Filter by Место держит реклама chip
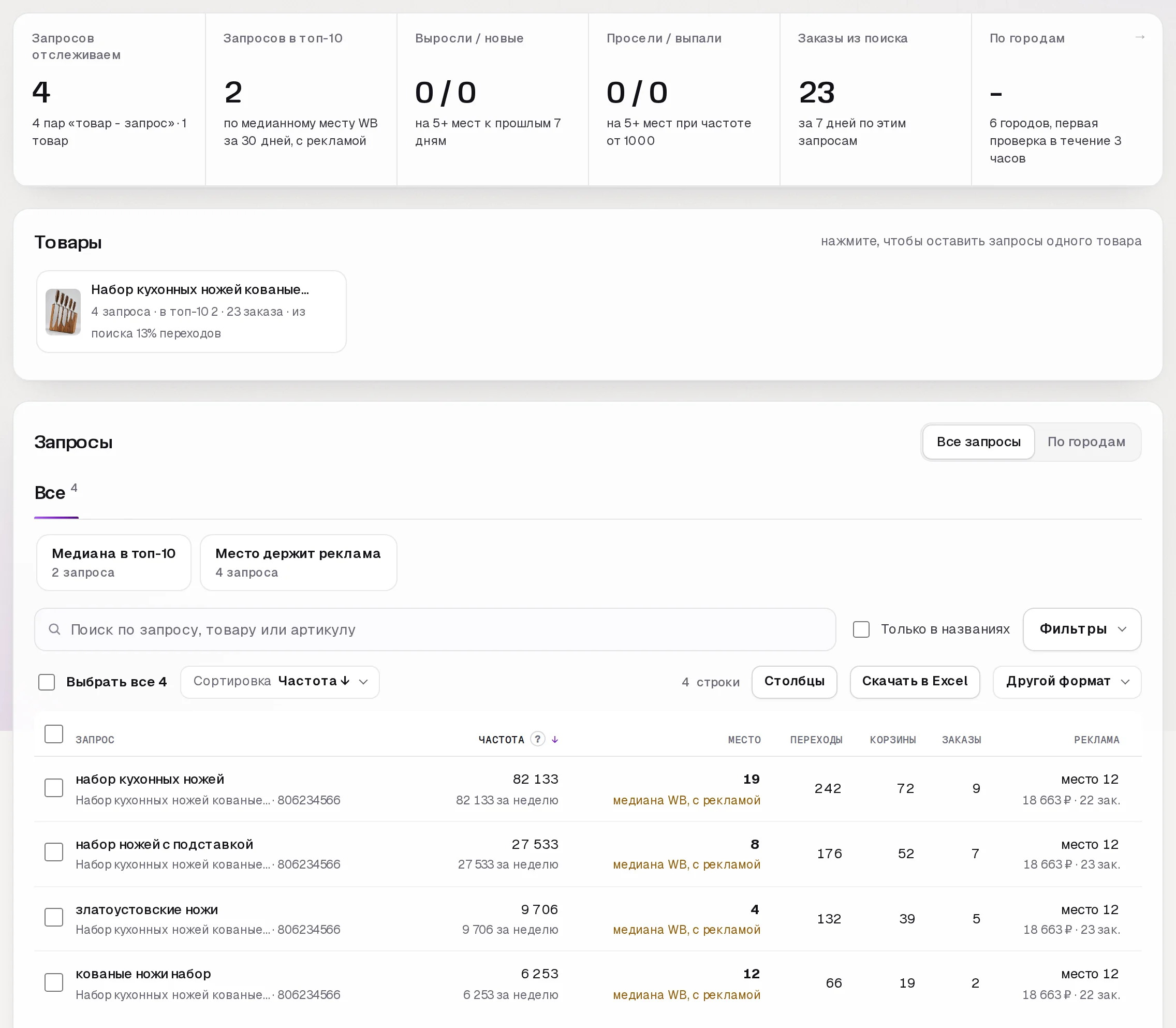The height and width of the screenshot is (1028, 1176). pos(298,563)
